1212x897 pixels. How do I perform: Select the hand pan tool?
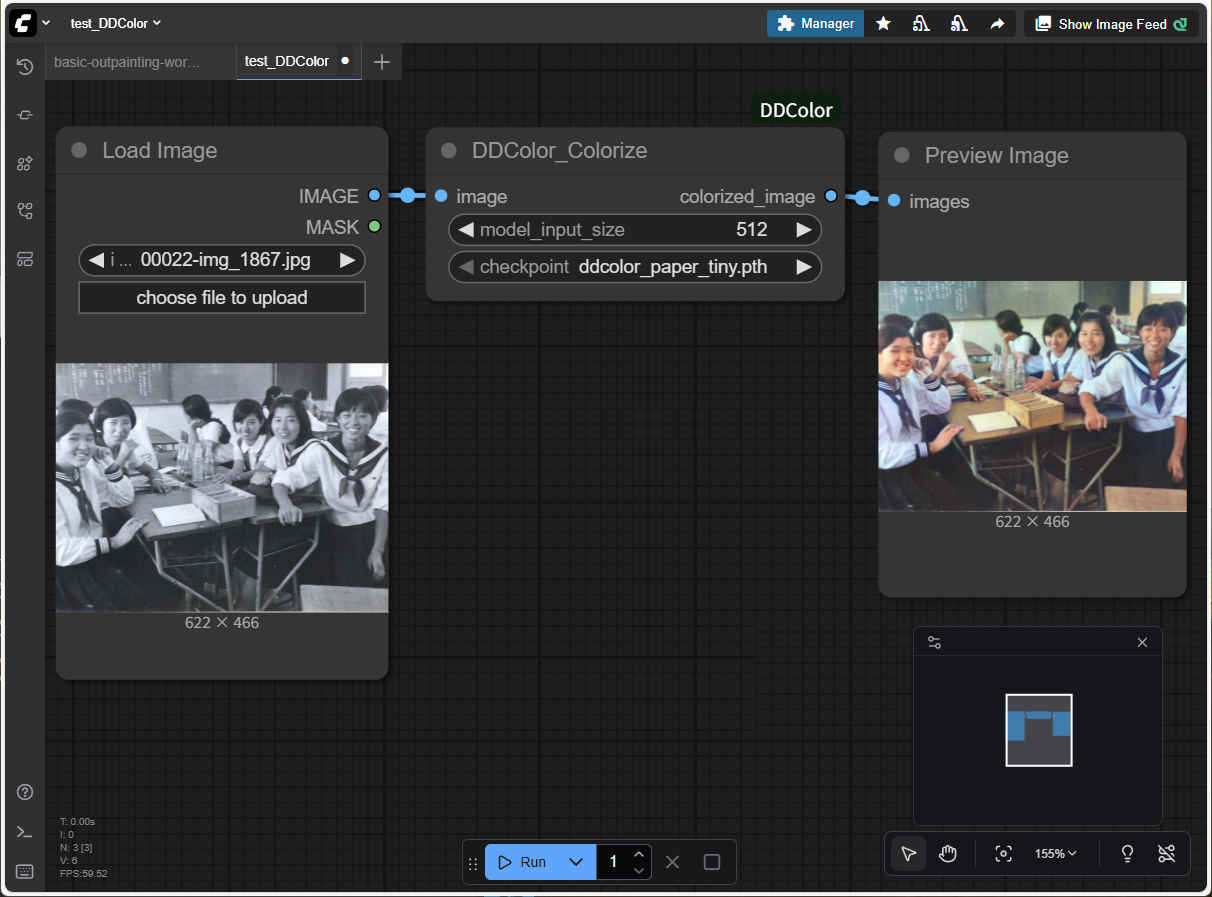click(x=948, y=853)
